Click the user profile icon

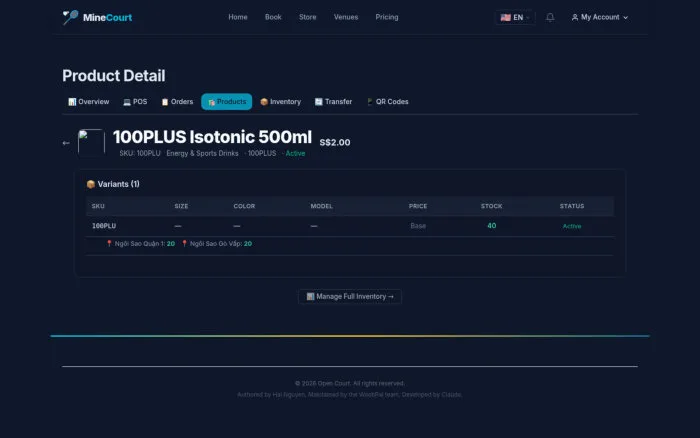[x=575, y=17]
